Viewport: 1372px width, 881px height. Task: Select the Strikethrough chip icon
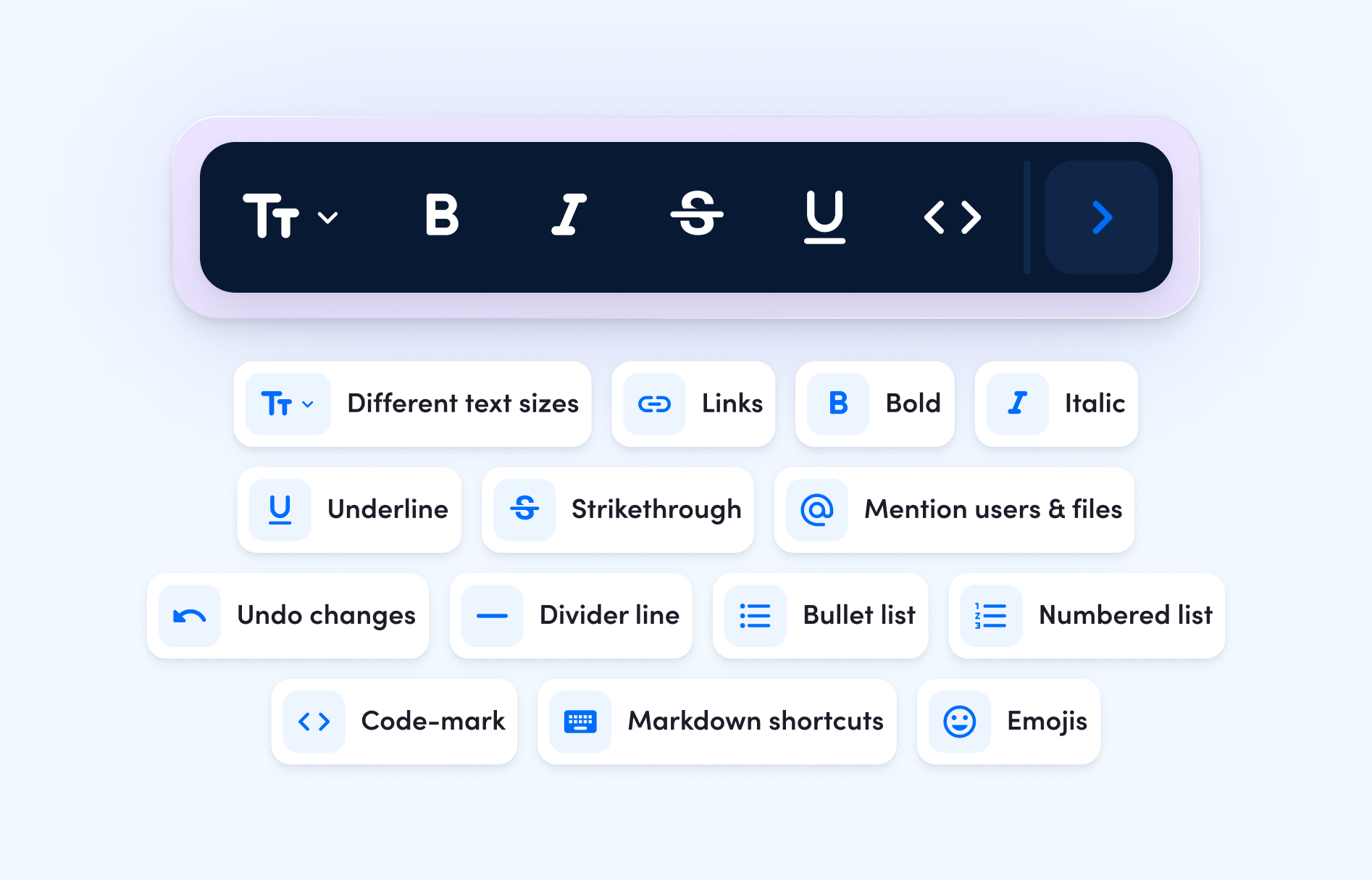coord(524,510)
